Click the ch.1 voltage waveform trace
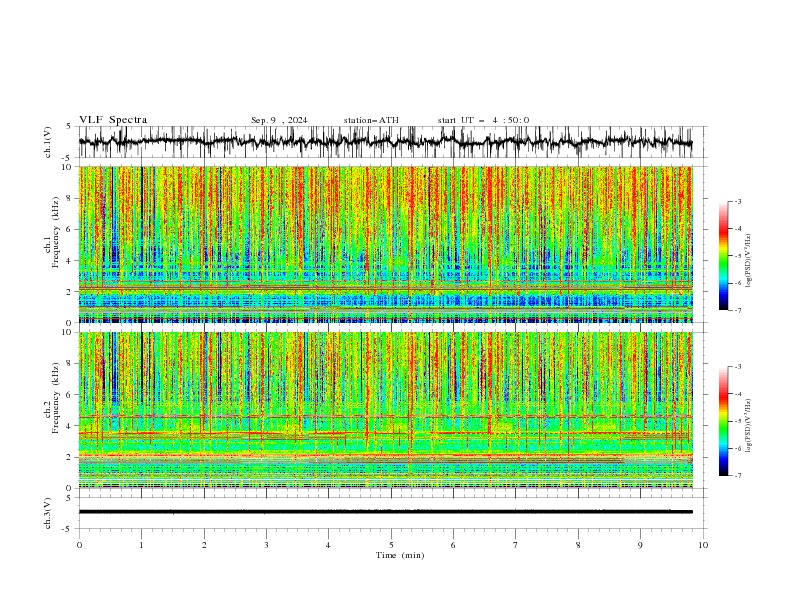Screen dimensions: 792x612 click(385, 142)
